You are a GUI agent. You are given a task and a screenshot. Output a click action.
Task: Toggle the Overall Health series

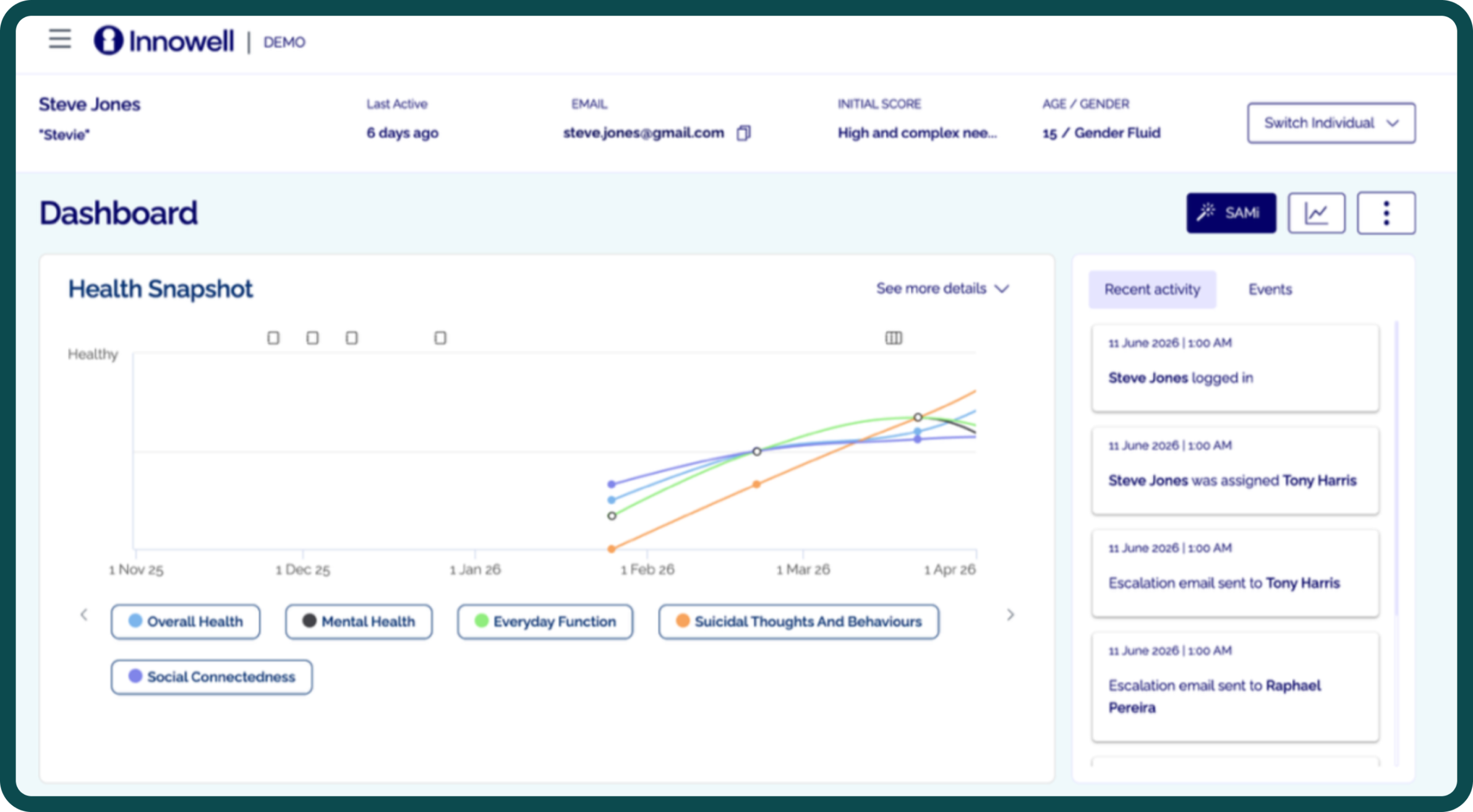pos(185,621)
